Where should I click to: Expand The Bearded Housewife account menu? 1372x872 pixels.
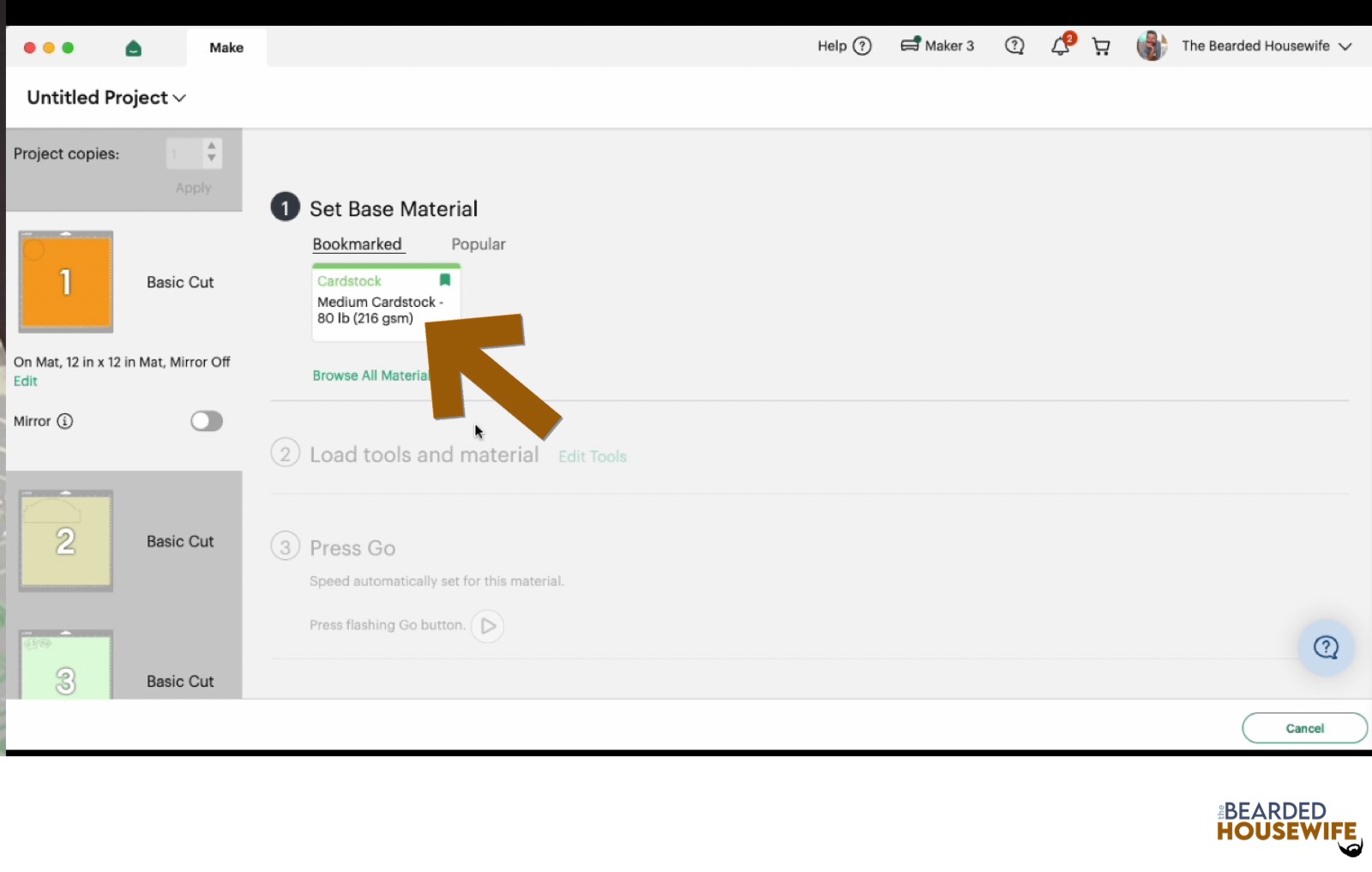pos(1267,46)
